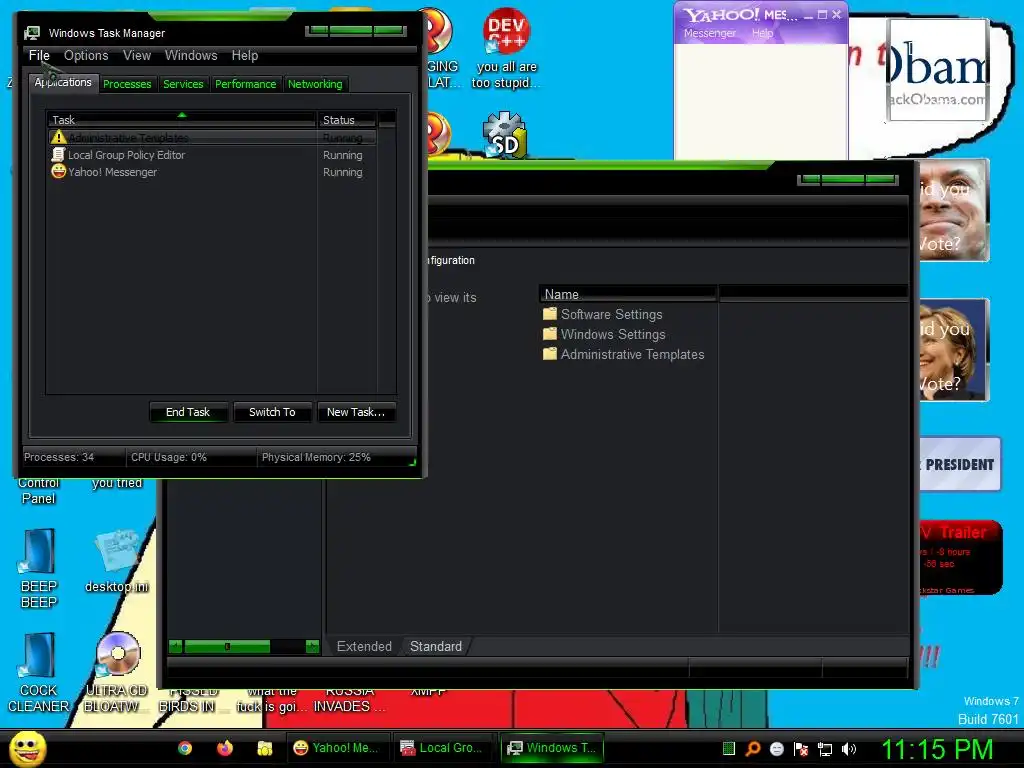Switch to the Networking tab
The width and height of the screenshot is (1024, 768).
[315, 84]
